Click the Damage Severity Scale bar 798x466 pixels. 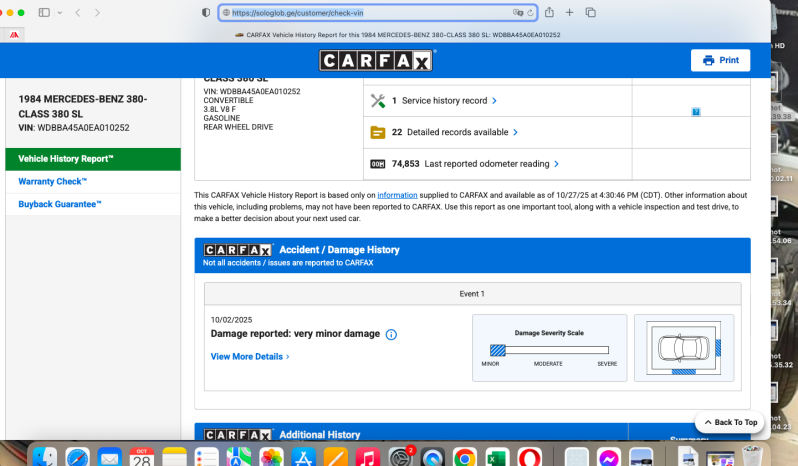click(549, 350)
